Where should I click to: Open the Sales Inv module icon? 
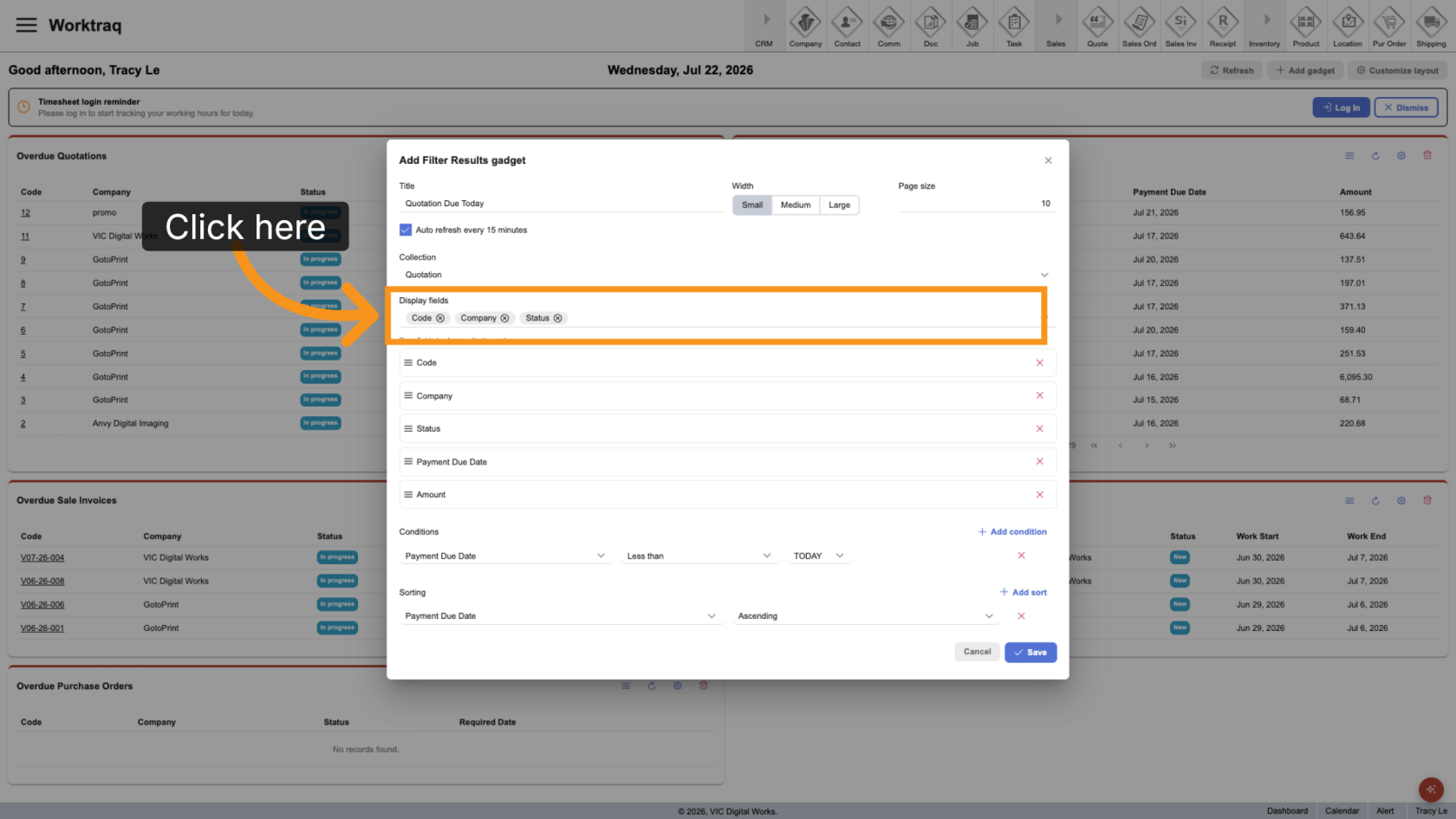click(1180, 27)
